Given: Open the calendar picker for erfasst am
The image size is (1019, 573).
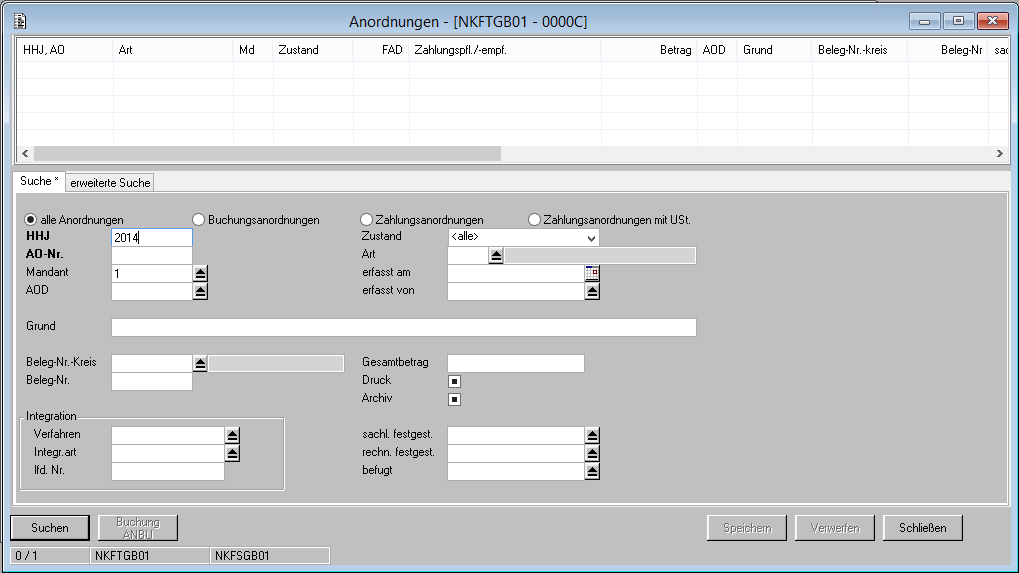Looking at the screenshot, I should click(592, 273).
